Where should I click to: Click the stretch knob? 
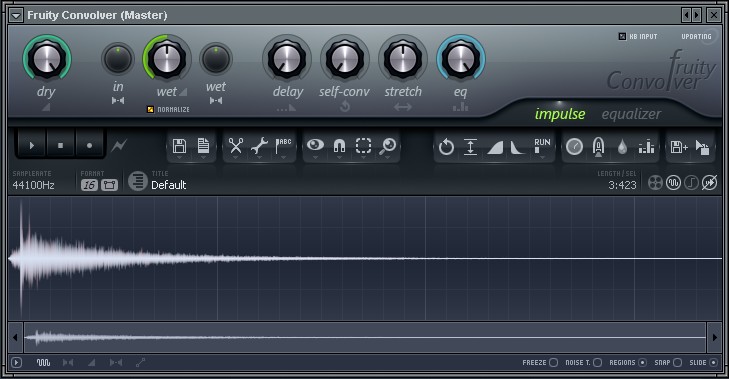403,59
